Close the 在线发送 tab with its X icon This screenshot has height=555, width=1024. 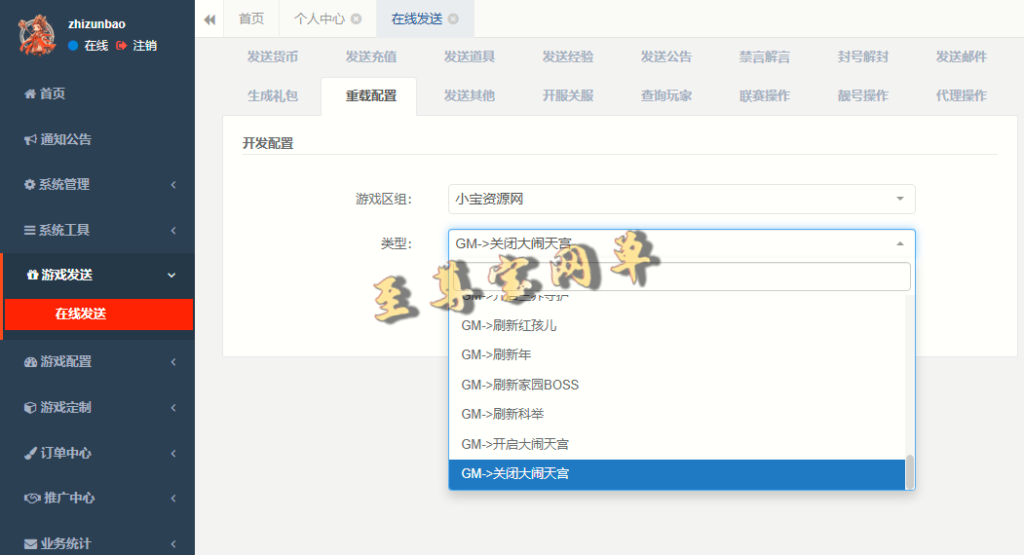(453, 19)
